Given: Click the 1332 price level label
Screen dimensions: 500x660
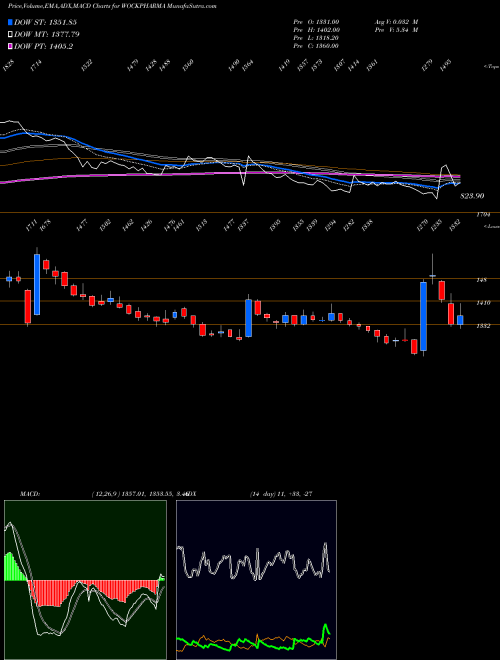Looking at the screenshot, I should click(483, 326).
